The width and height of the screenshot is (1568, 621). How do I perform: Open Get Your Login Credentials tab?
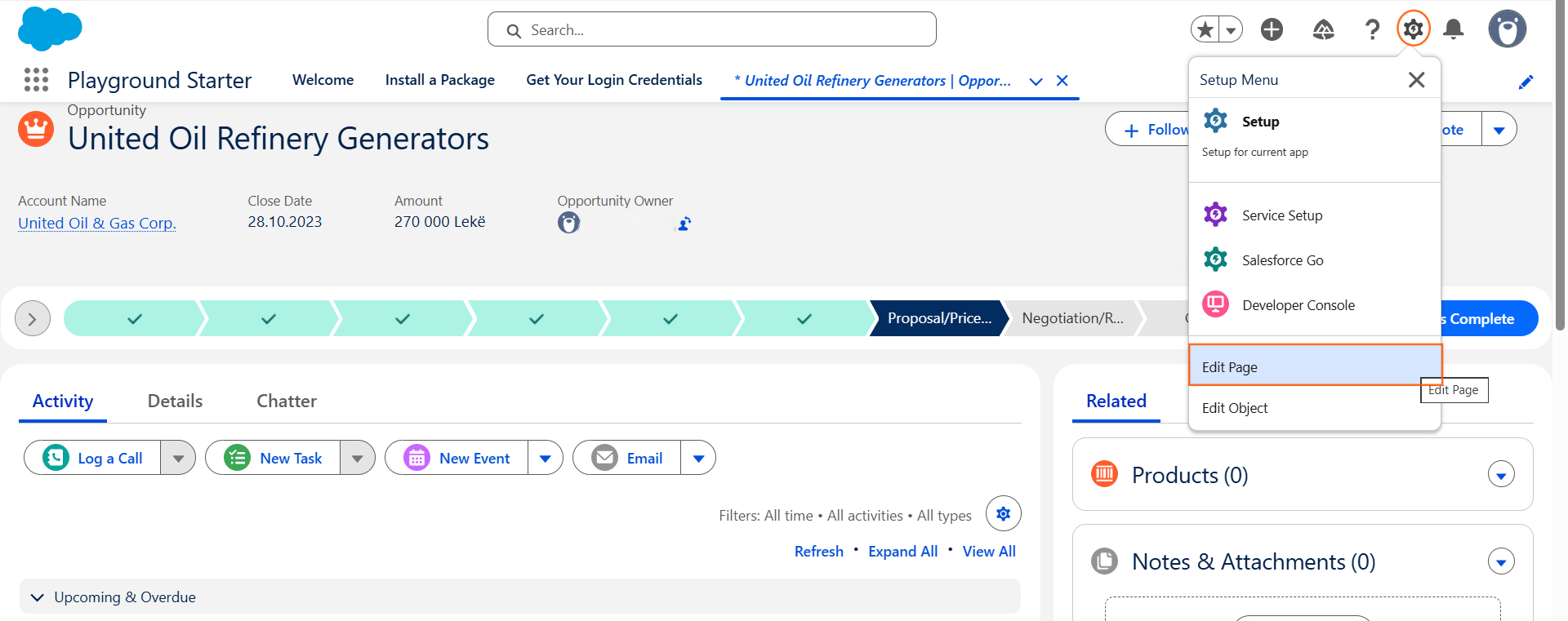[614, 80]
